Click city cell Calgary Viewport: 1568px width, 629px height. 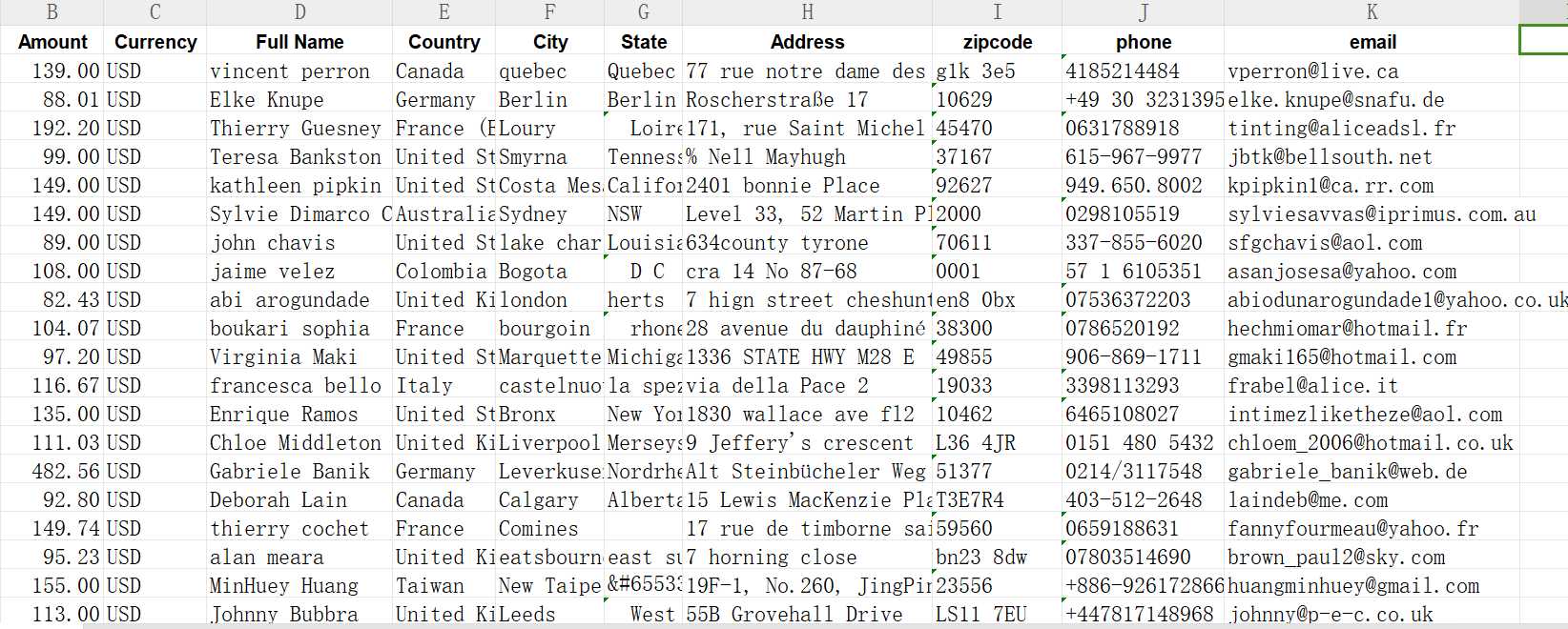click(x=549, y=499)
